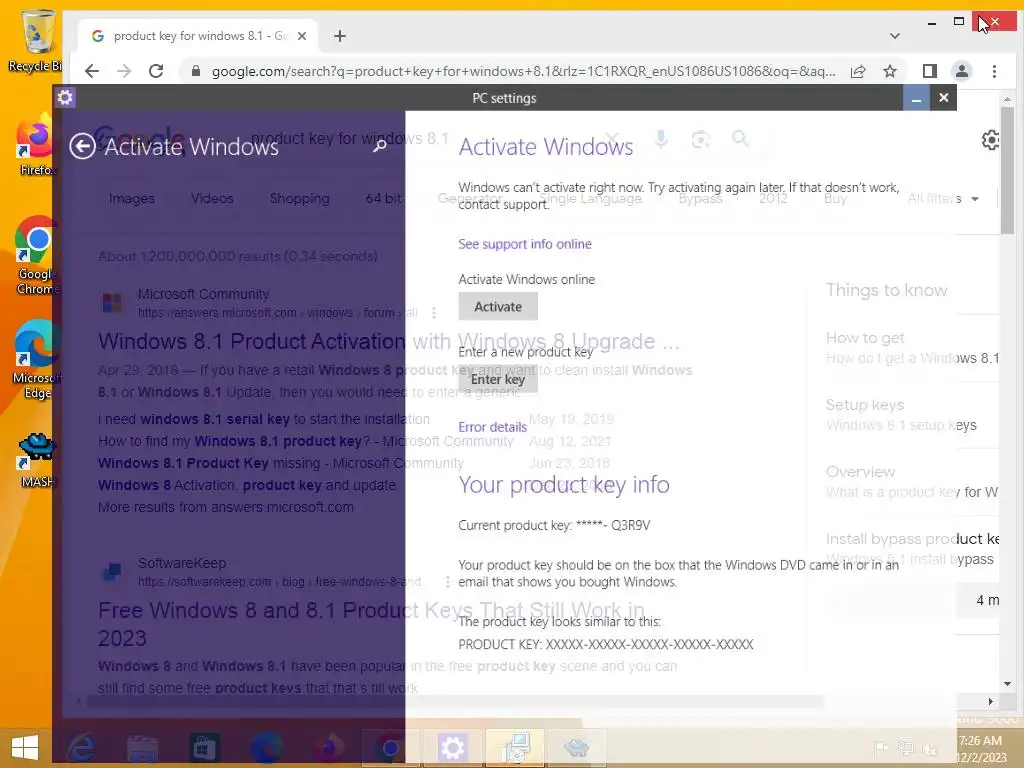Image resolution: width=1024 pixels, height=768 pixels.
Task: Expand the All filters dropdown
Action: pos(944,199)
